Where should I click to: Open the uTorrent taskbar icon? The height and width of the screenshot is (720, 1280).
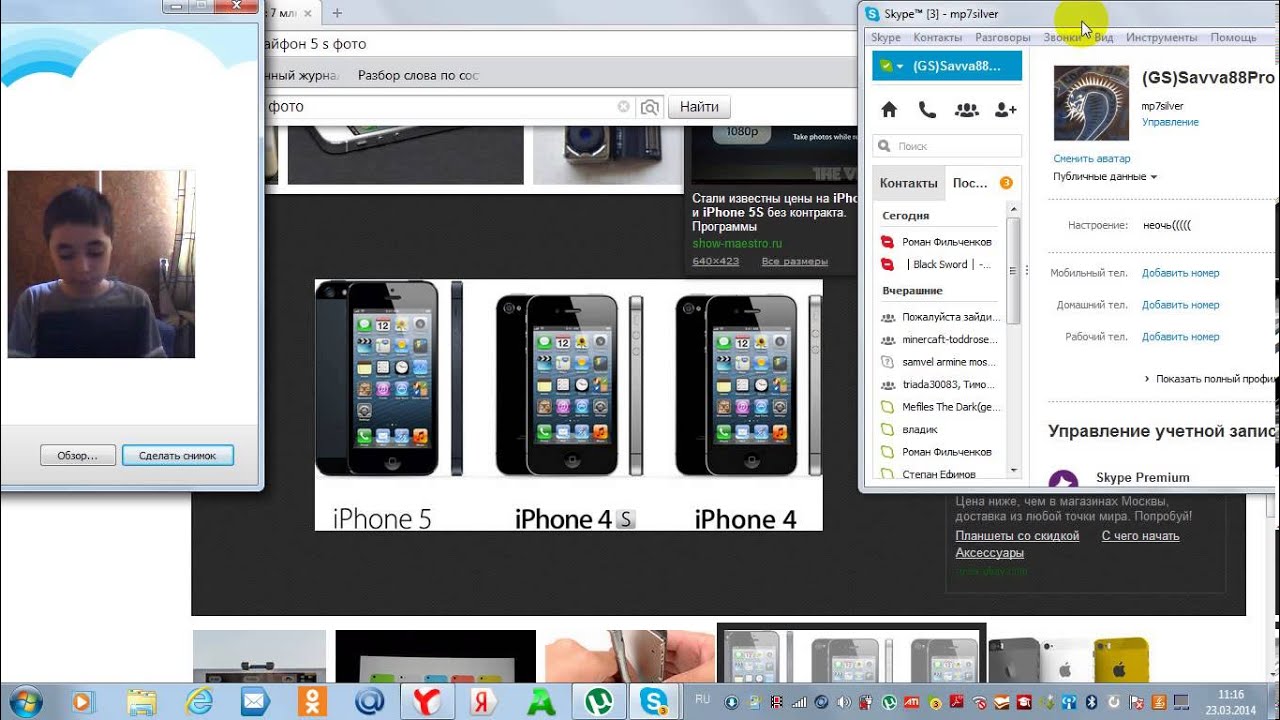600,702
